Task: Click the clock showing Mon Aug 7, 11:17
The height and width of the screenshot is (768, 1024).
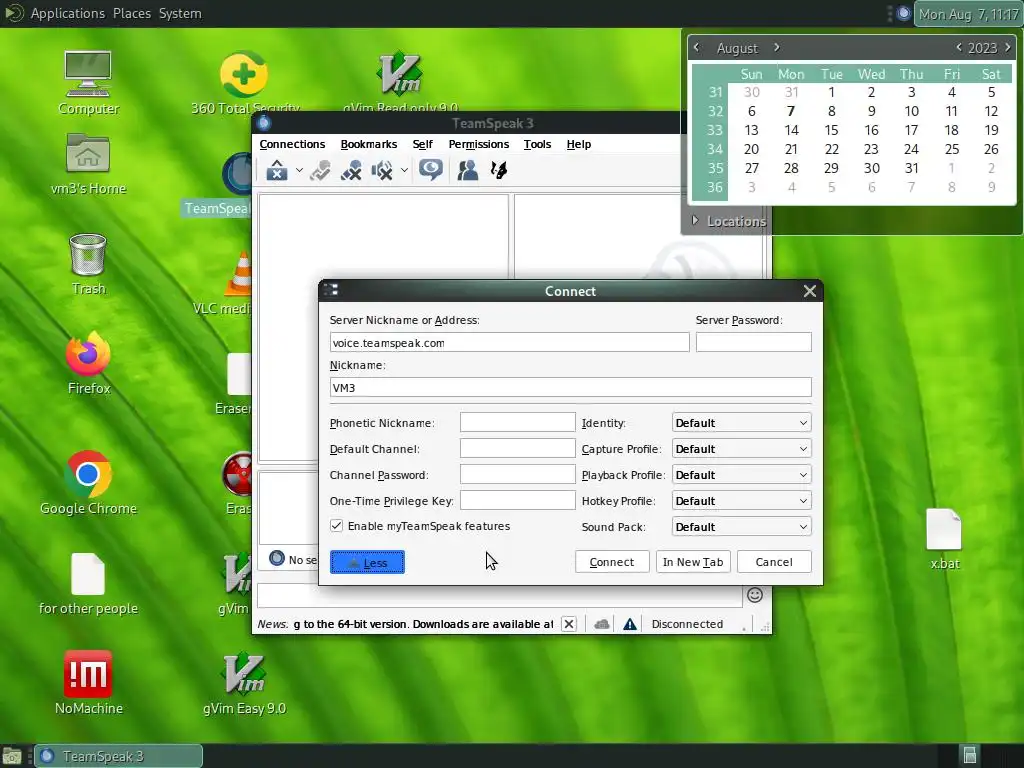Action: pos(968,14)
